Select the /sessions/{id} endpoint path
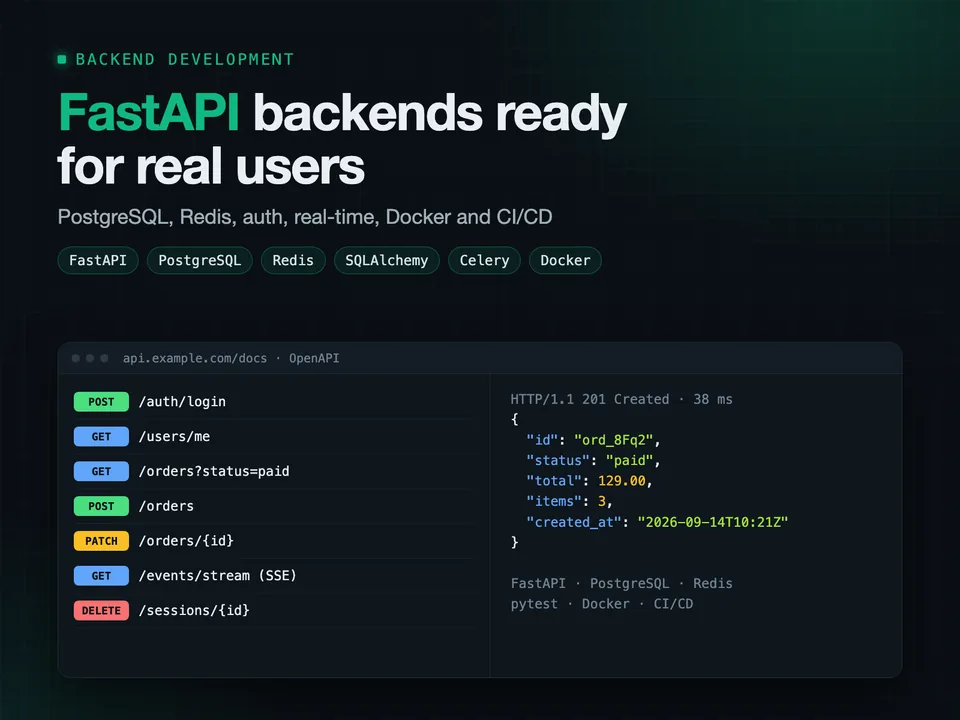Image resolution: width=960 pixels, height=720 pixels. pyautogui.click(x=194, y=610)
